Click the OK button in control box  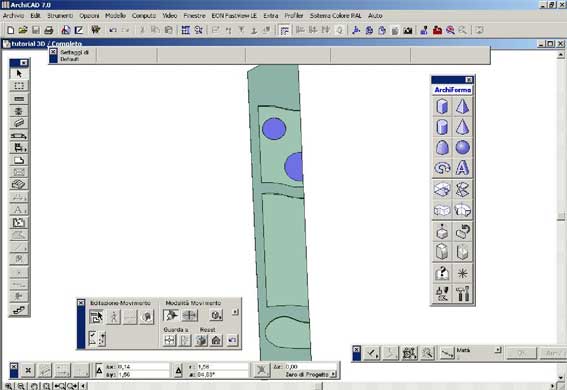[x=521, y=353]
